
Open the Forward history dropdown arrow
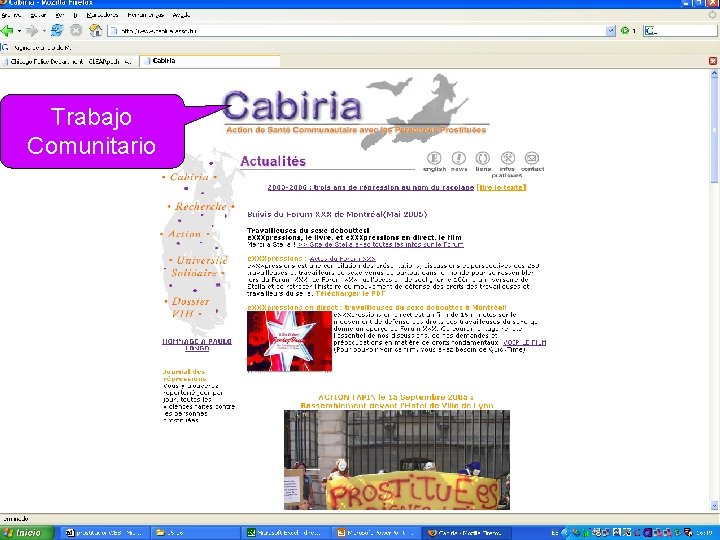coord(44,31)
